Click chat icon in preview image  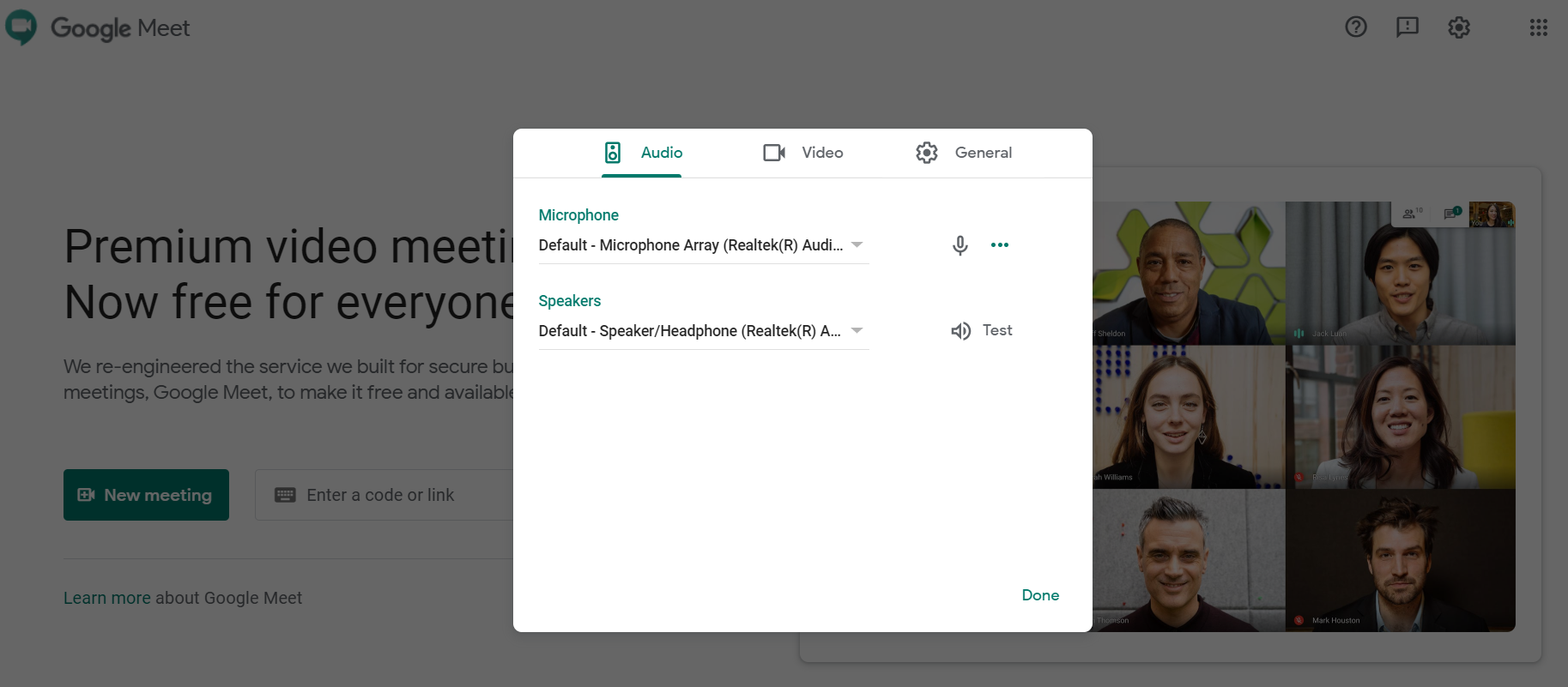pos(1452,213)
